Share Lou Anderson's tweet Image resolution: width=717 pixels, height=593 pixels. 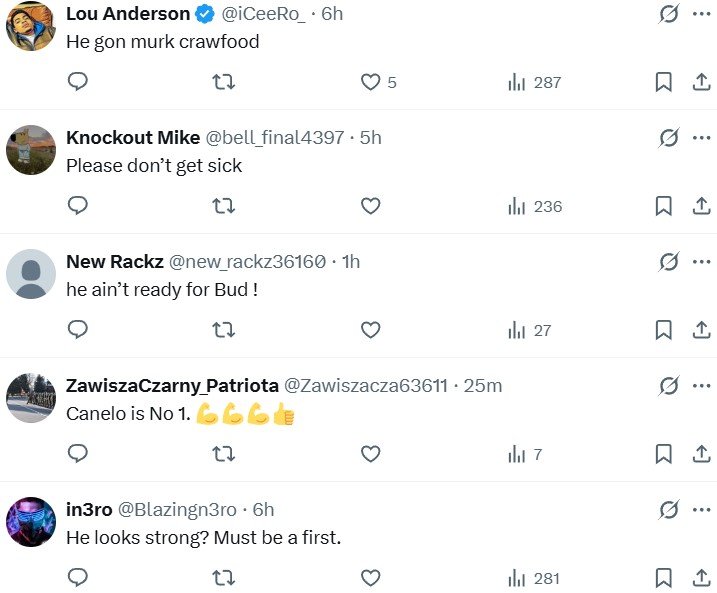tap(701, 83)
